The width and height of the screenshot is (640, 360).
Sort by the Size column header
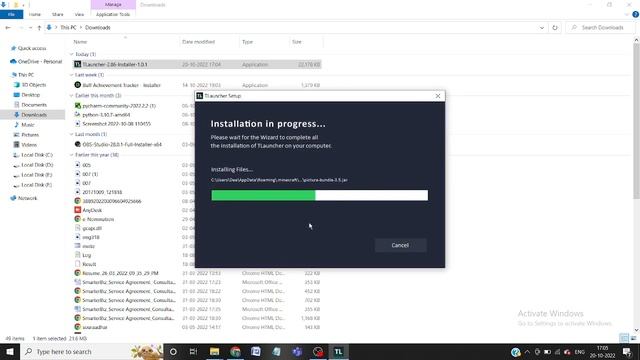306,42
